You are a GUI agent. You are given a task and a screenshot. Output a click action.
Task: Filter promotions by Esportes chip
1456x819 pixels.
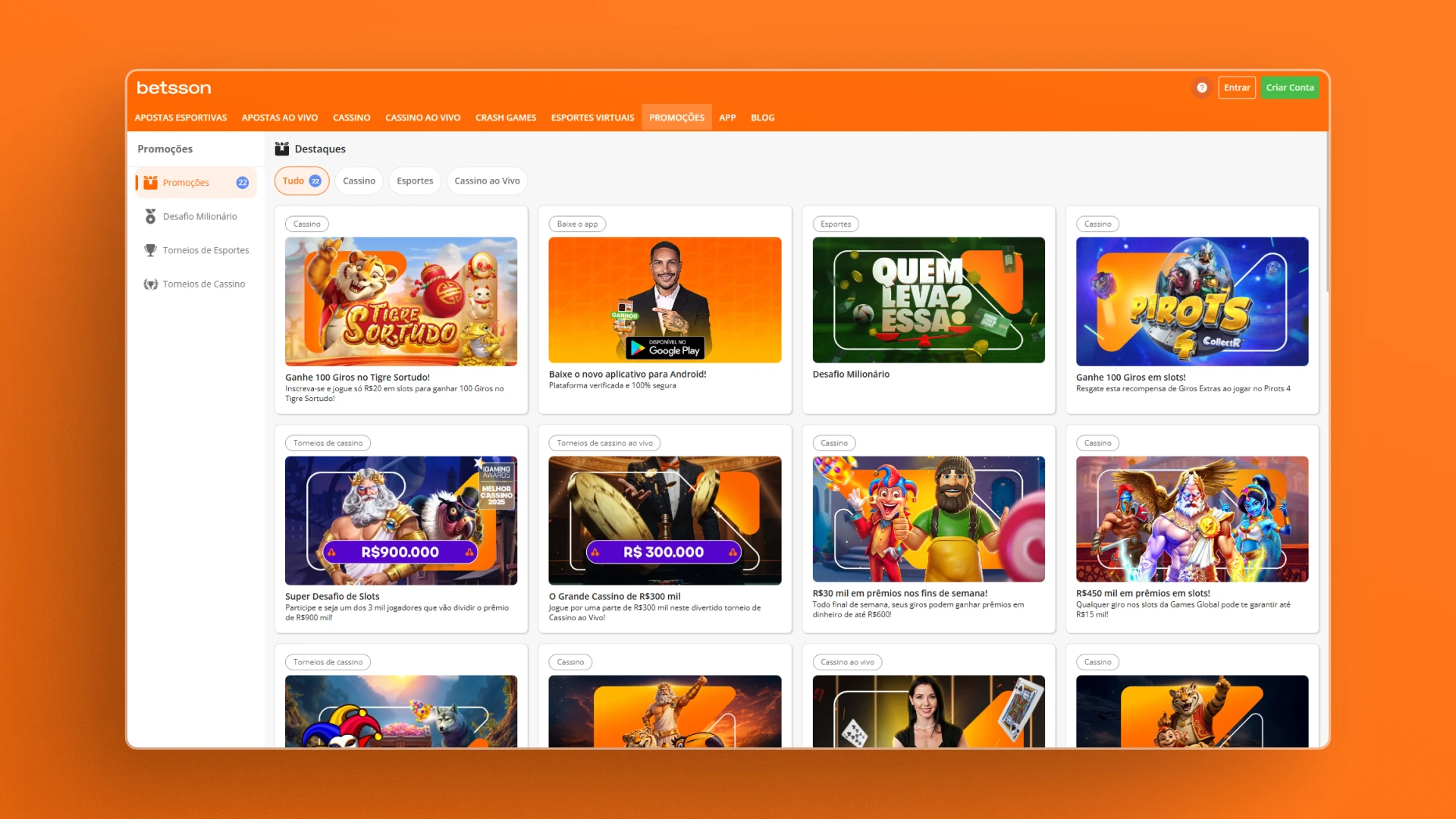415,181
